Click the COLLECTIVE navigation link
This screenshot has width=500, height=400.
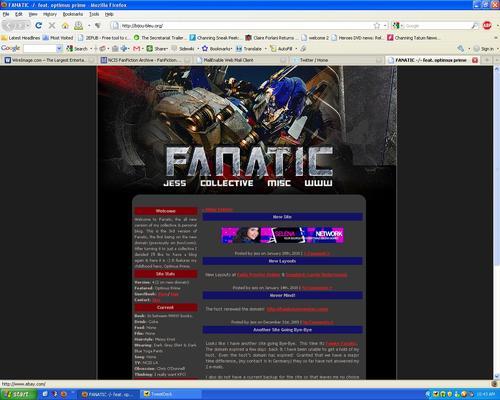coord(227,183)
